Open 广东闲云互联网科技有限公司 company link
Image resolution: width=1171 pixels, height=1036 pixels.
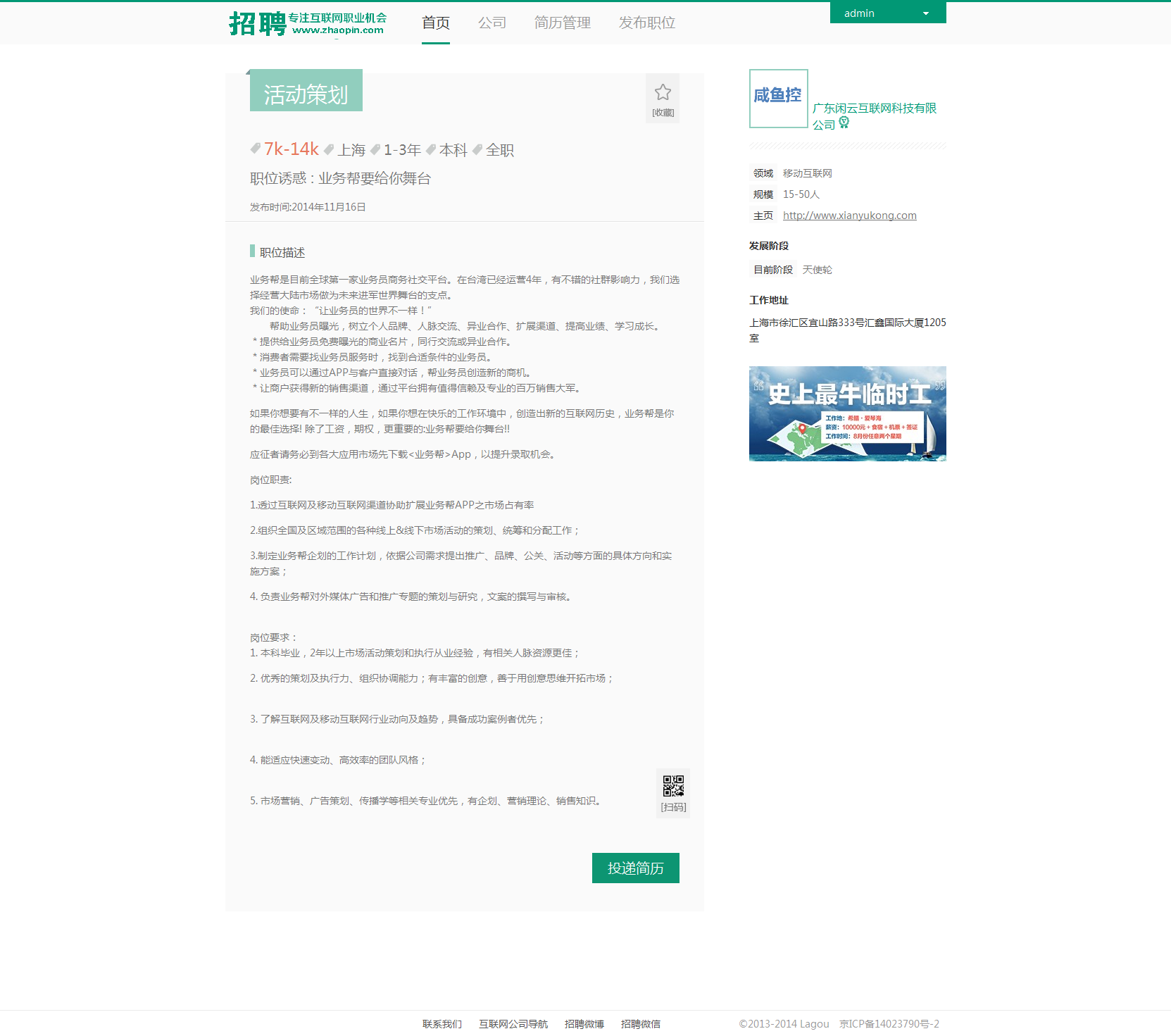(874, 108)
